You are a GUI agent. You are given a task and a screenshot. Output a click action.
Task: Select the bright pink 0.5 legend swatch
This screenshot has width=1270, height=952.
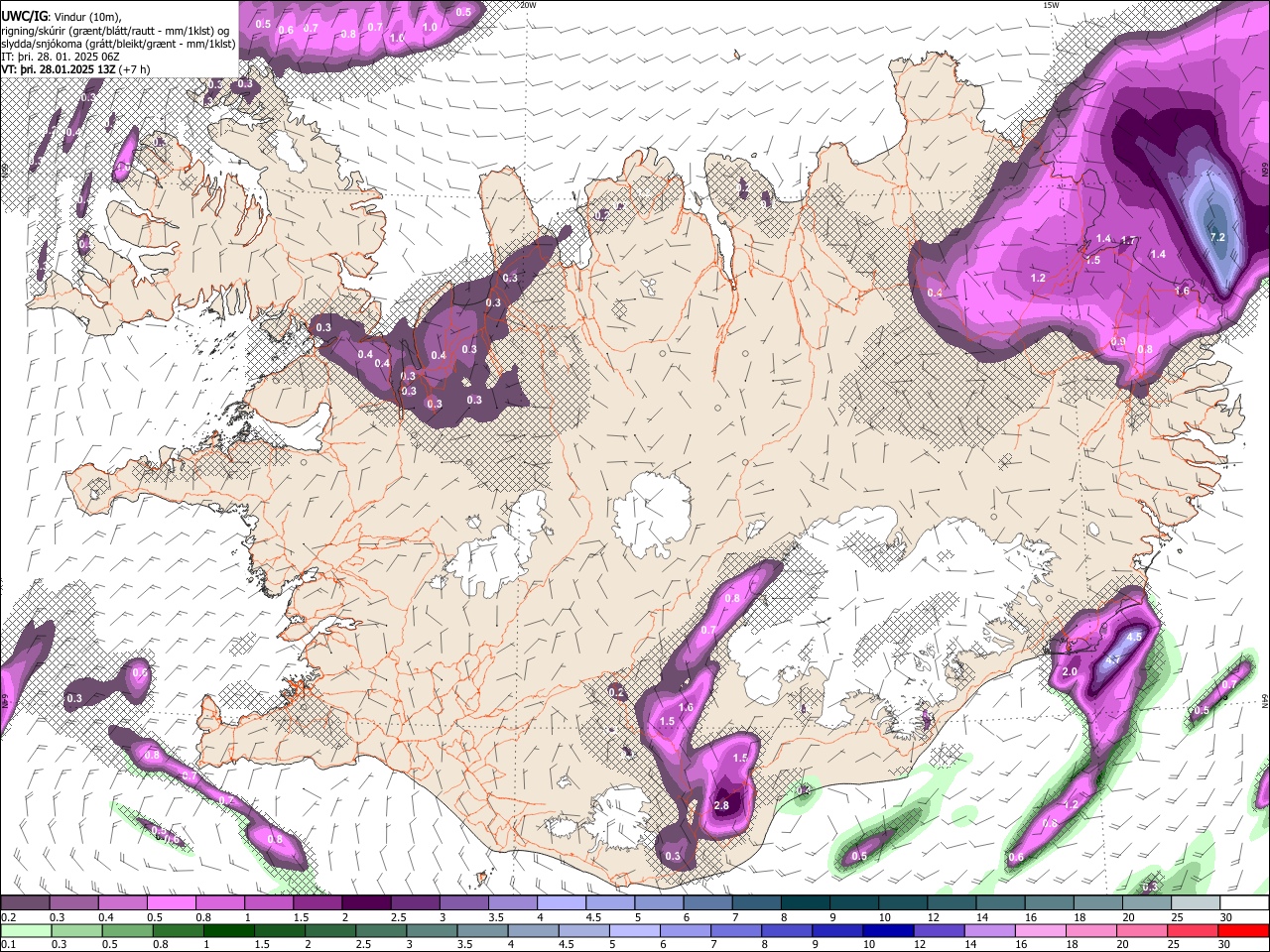[171, 903]
